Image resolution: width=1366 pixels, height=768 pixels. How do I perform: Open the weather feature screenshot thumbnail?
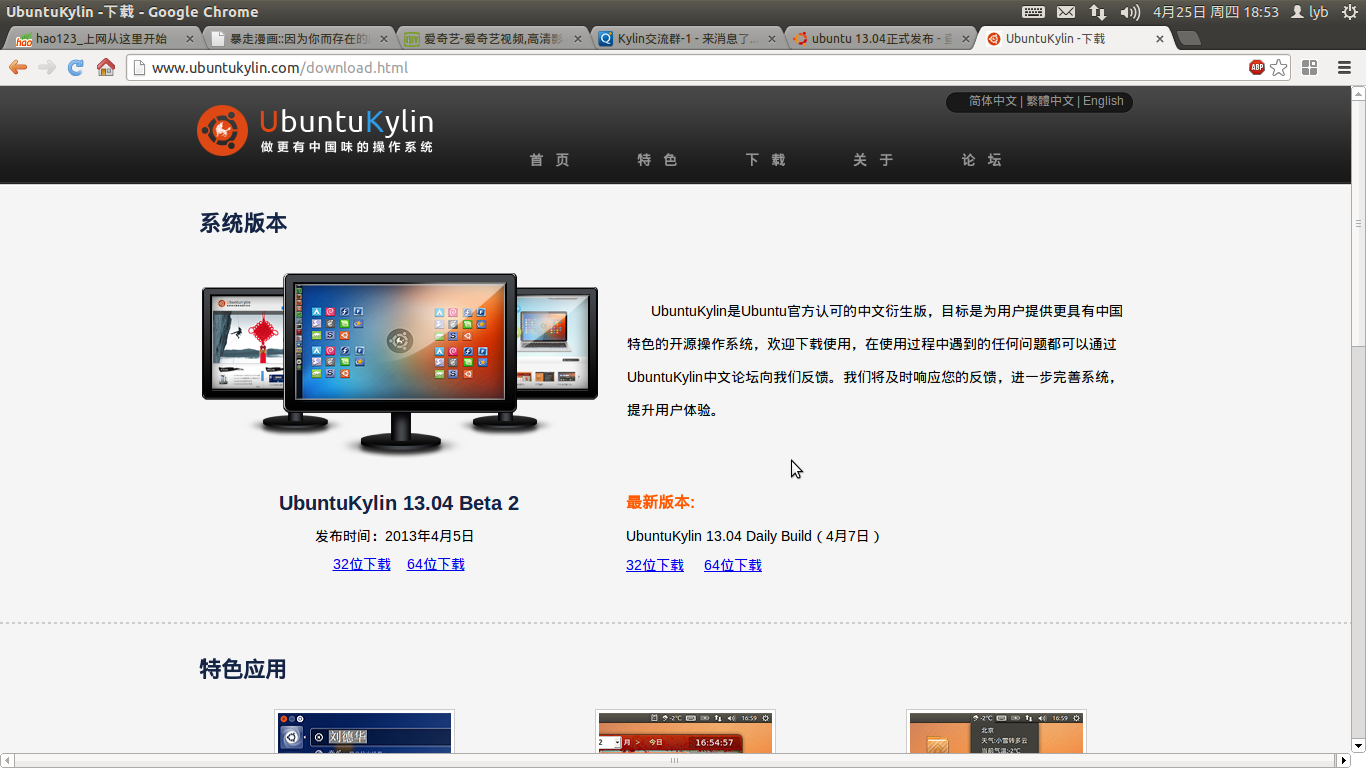pos(996,732)
